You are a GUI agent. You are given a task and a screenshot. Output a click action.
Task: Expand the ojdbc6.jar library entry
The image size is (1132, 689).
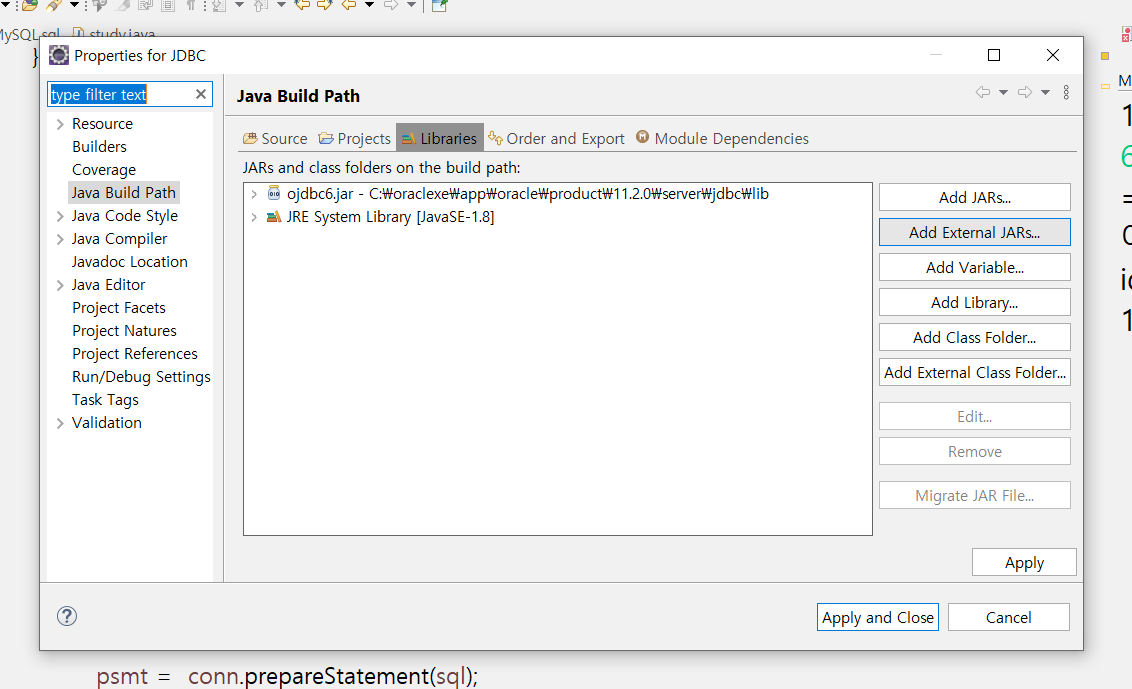pos(254,194)
